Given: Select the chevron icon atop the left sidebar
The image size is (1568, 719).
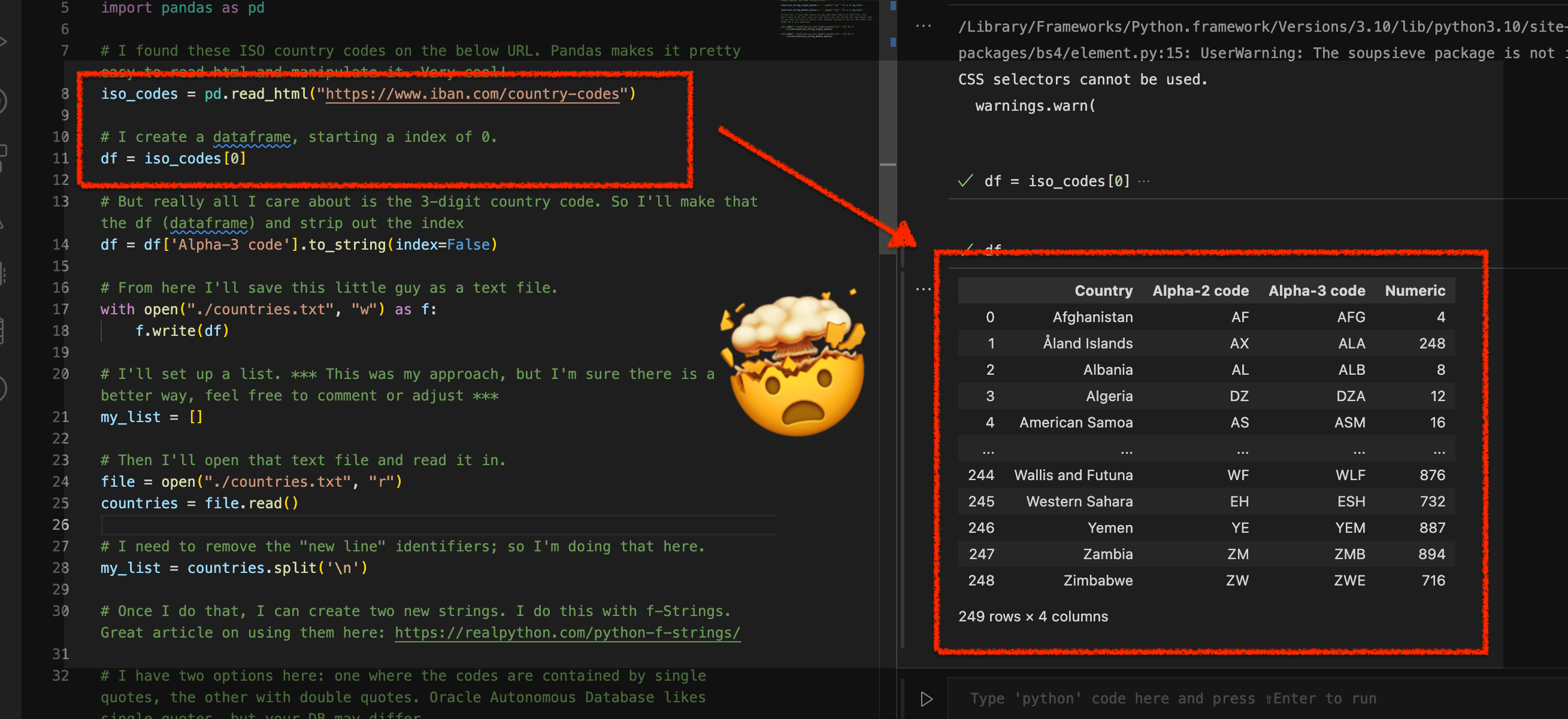Looking at the screenshot, I should pos(4,41).
